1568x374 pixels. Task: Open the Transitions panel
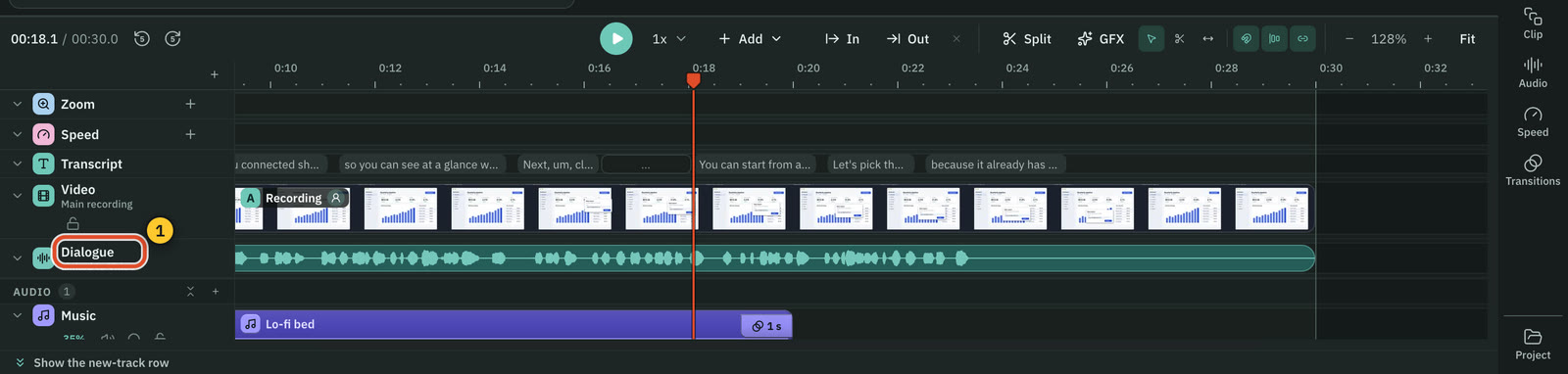(1533, 170)
